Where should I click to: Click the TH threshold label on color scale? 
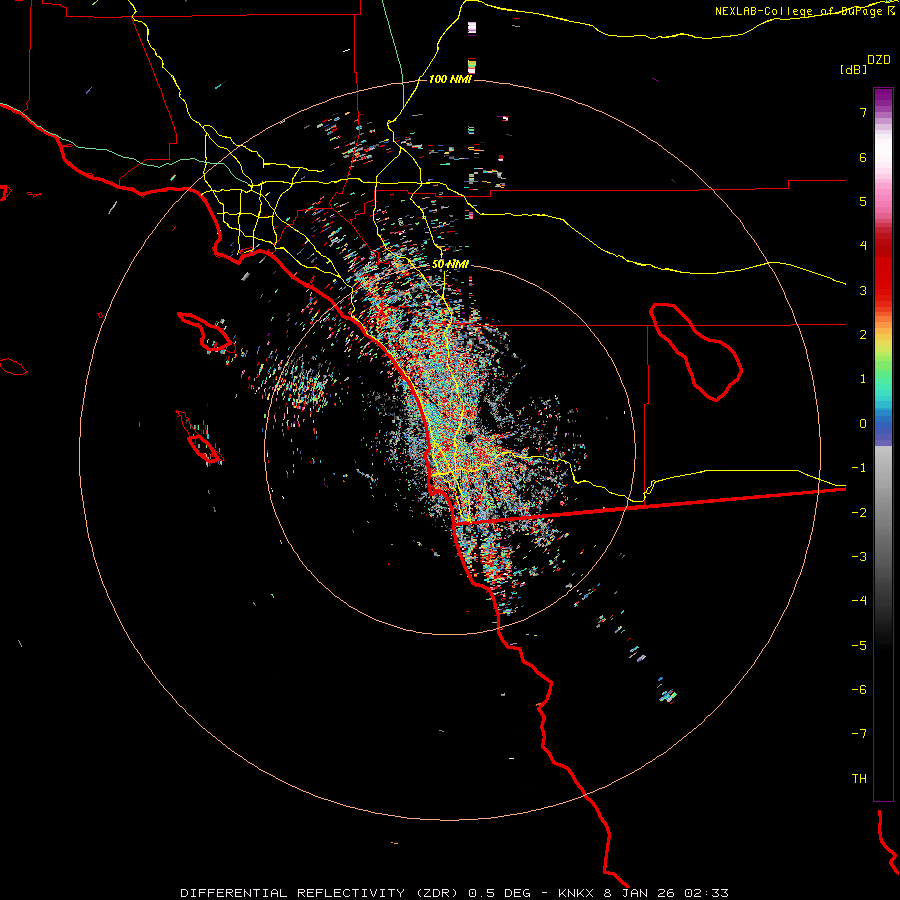[859, 779]
